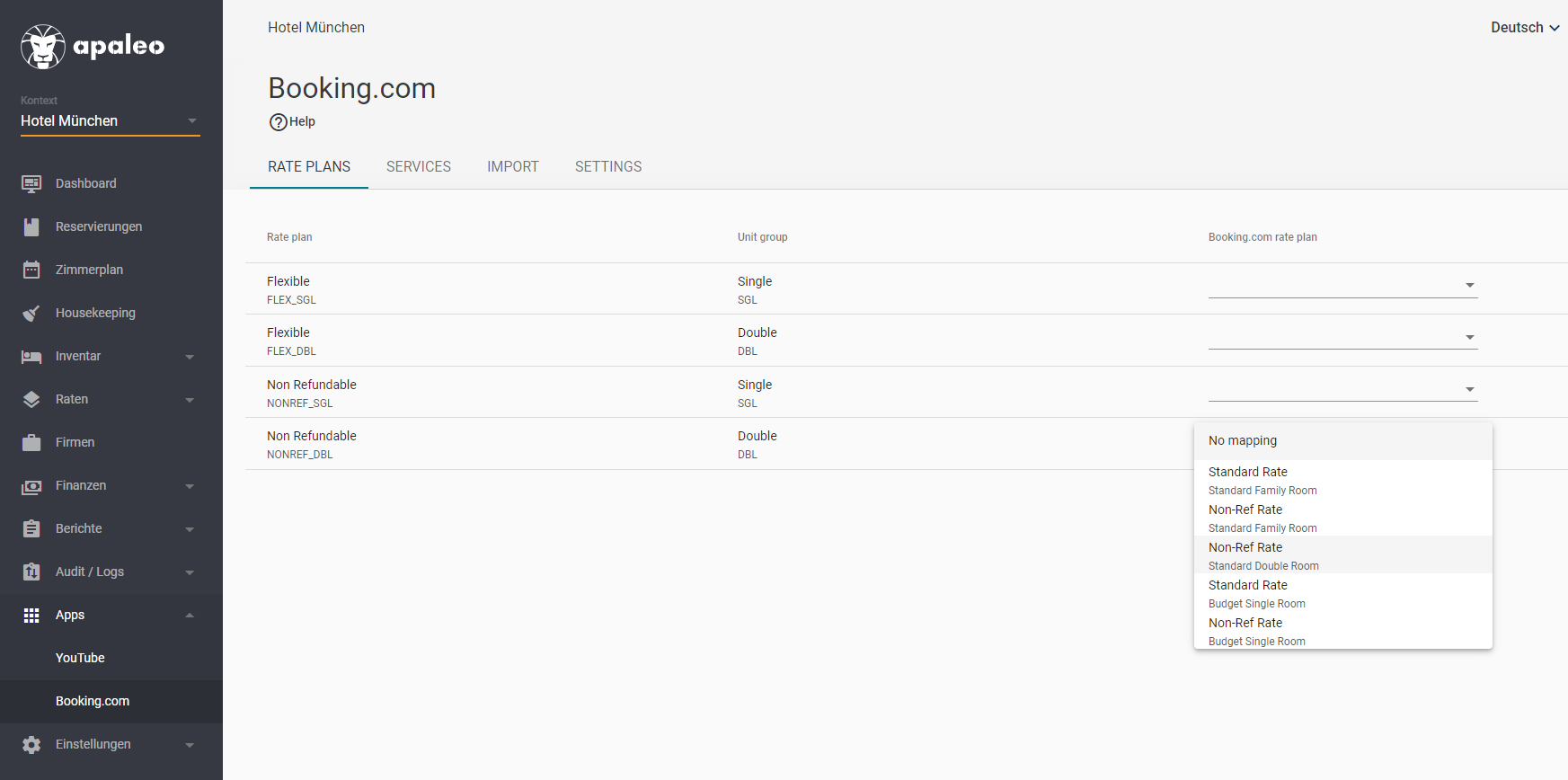Choose Non-Ref Rate for Budget Single Room
The height and width of the screenshot is (780, 1568).
tap(1343, 631)
